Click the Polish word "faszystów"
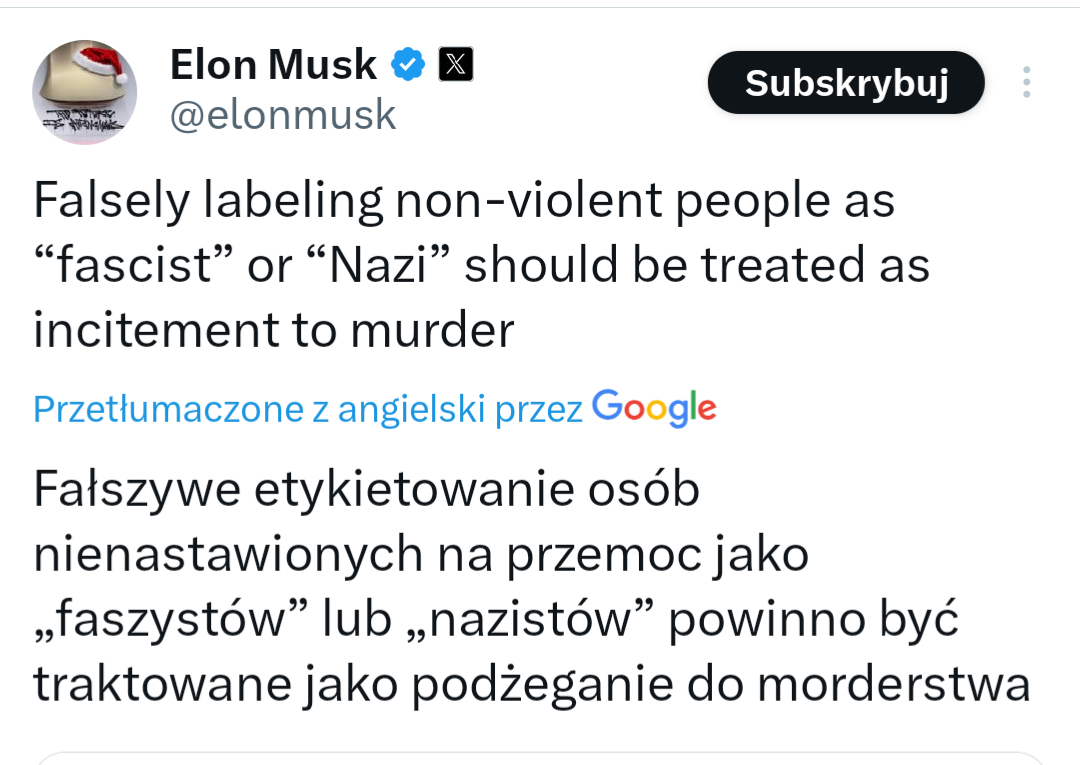This screenshot has height=765, width=1080. click(168, 619)
